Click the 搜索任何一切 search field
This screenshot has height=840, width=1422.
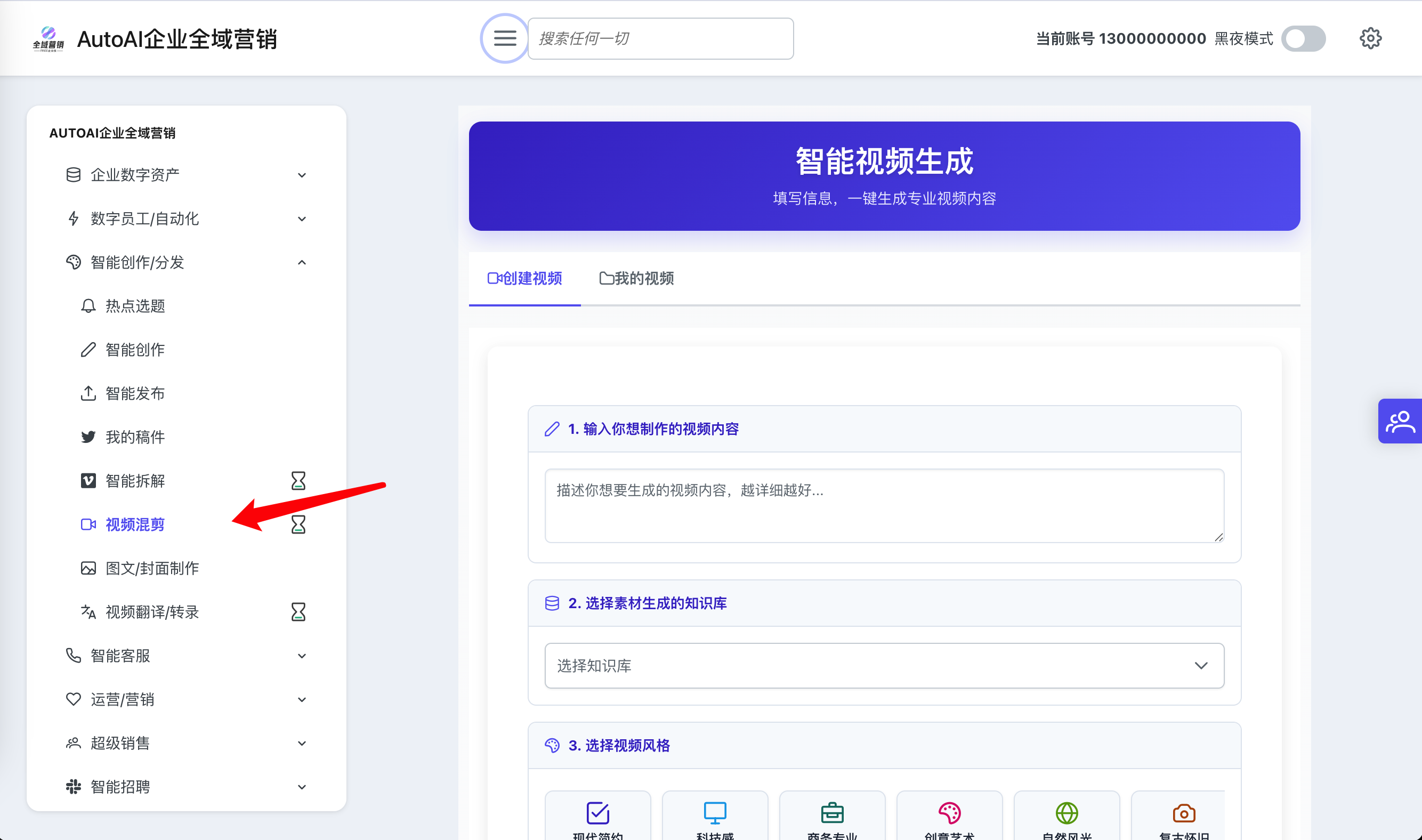(x=660, y=38)
